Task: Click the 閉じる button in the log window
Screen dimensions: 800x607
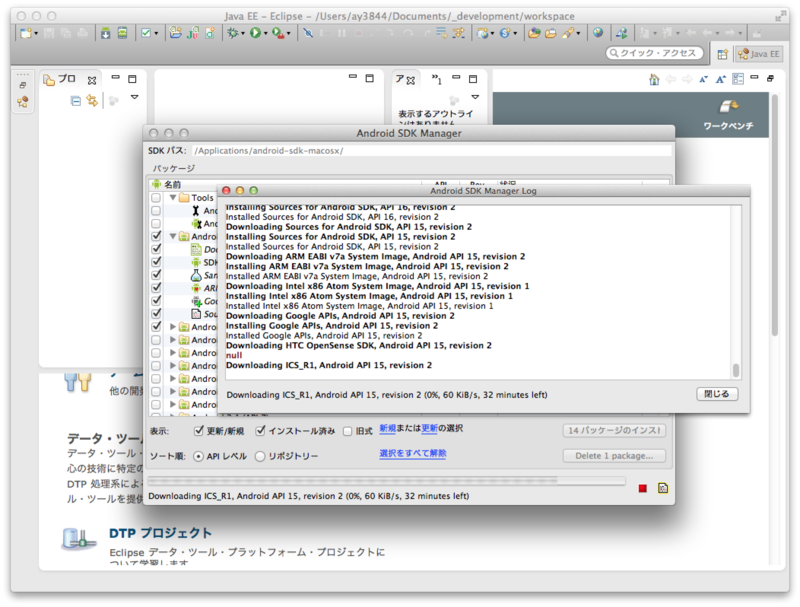Action: pos(717,394)
